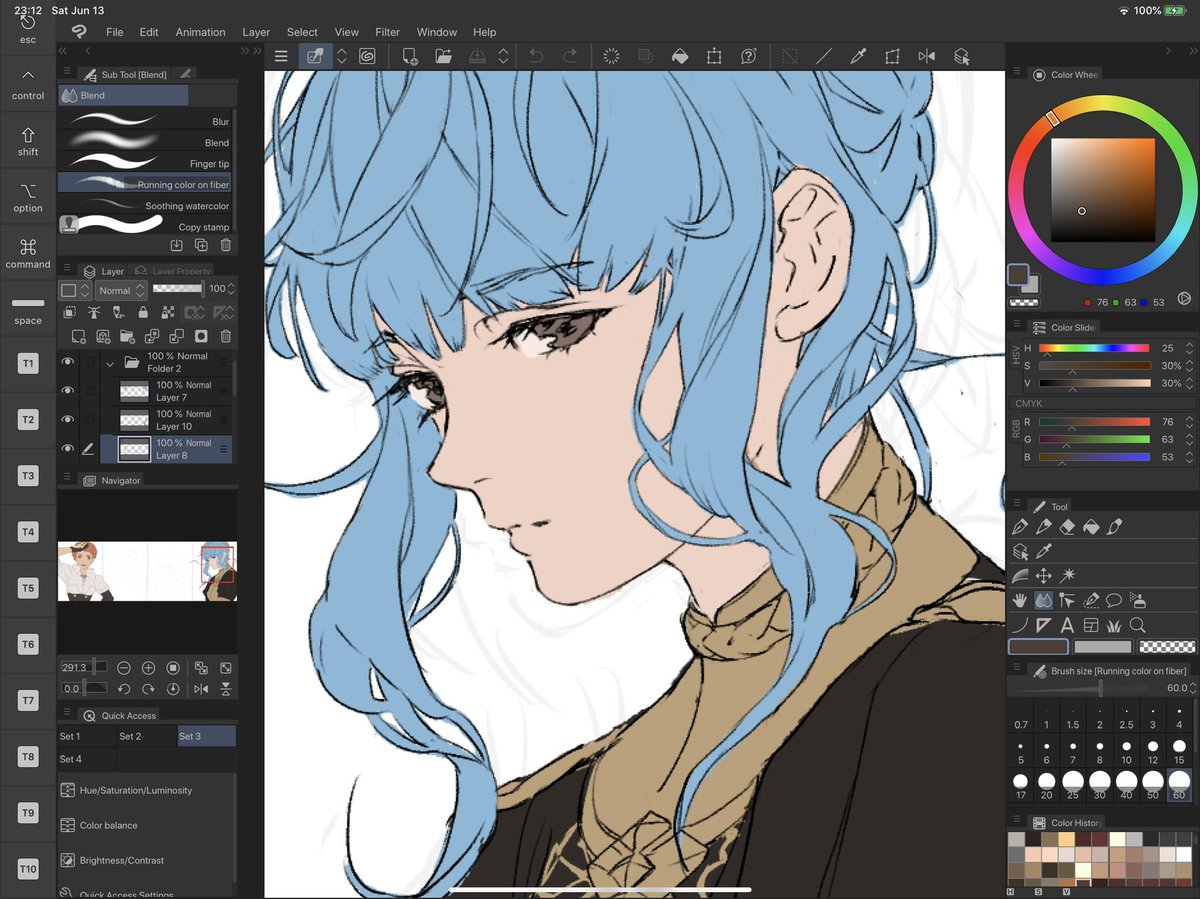1200x899 pixels.
Task: Select the Balloon speech bubble tool
Action: (1114, 600)
